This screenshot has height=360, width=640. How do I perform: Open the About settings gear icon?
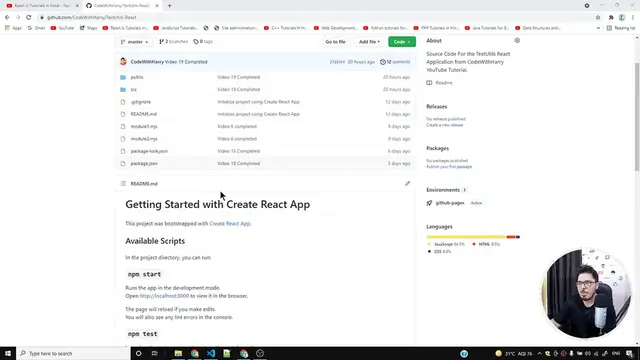[x=517, y=40]
